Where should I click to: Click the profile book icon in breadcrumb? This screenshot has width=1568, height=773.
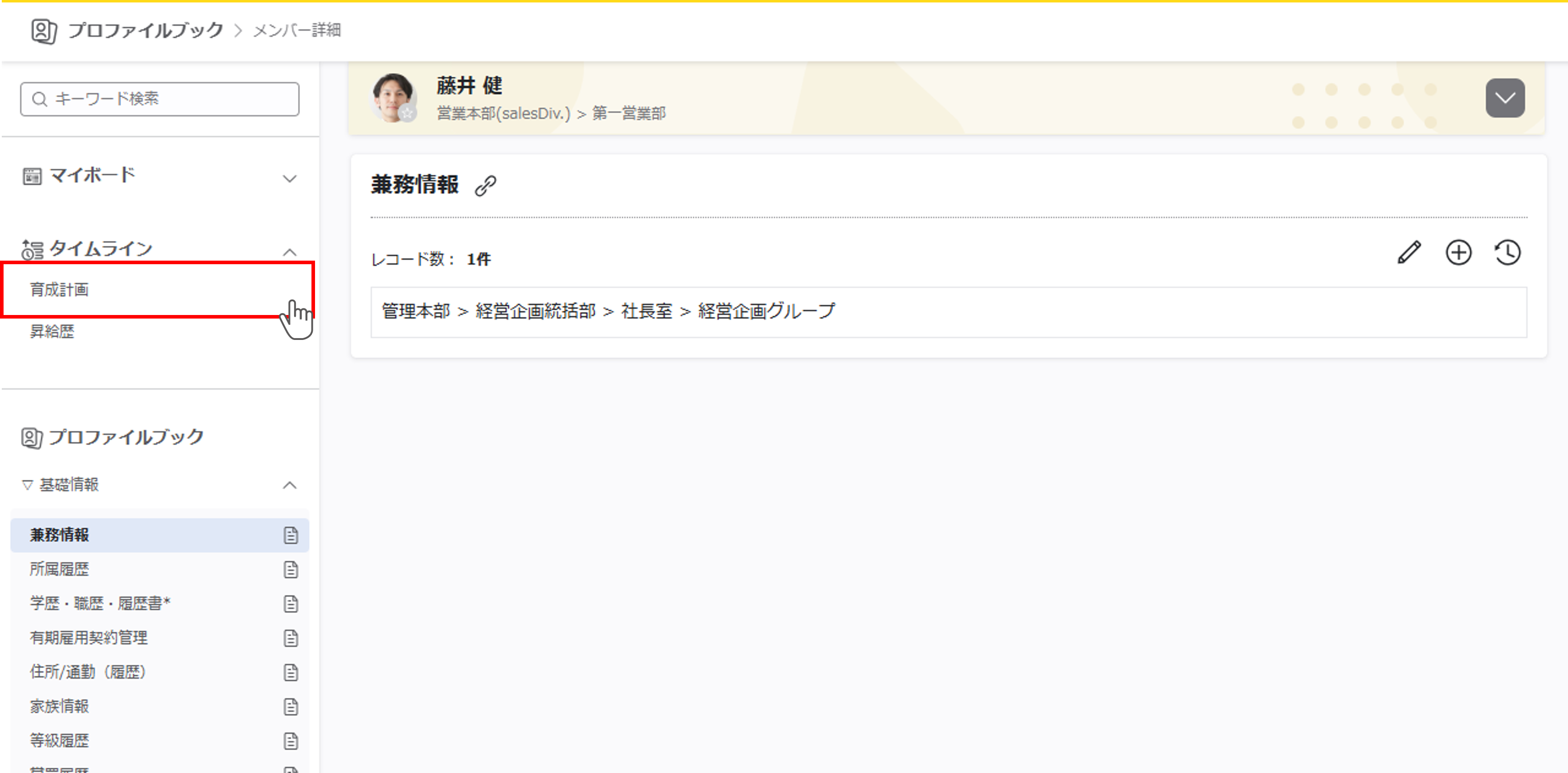pyautogui.click(x=44, y=30)
